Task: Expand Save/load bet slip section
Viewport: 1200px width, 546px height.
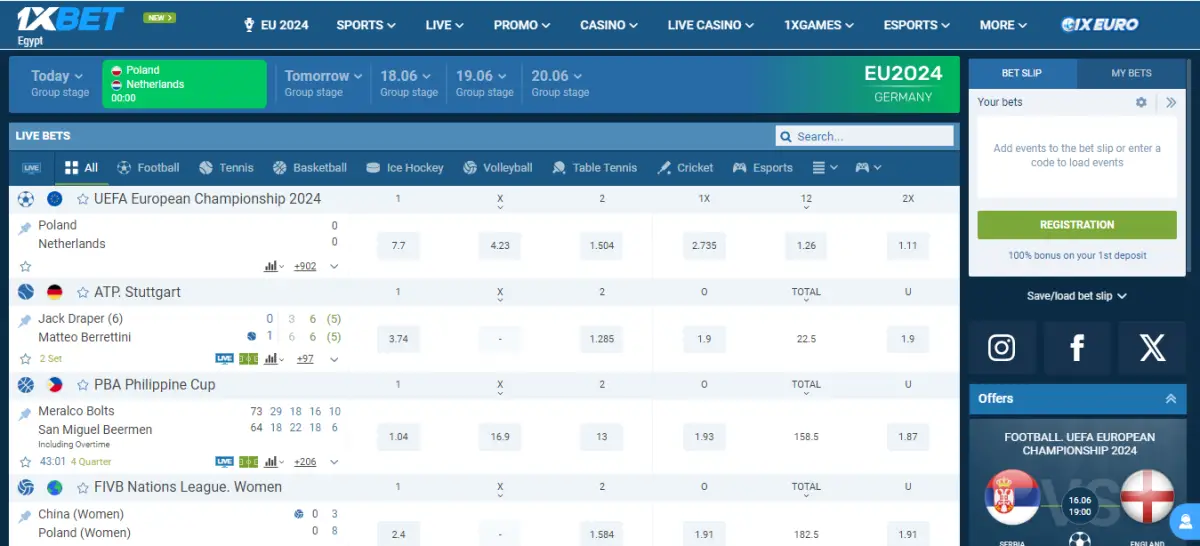Action: tap(1077, 296)
